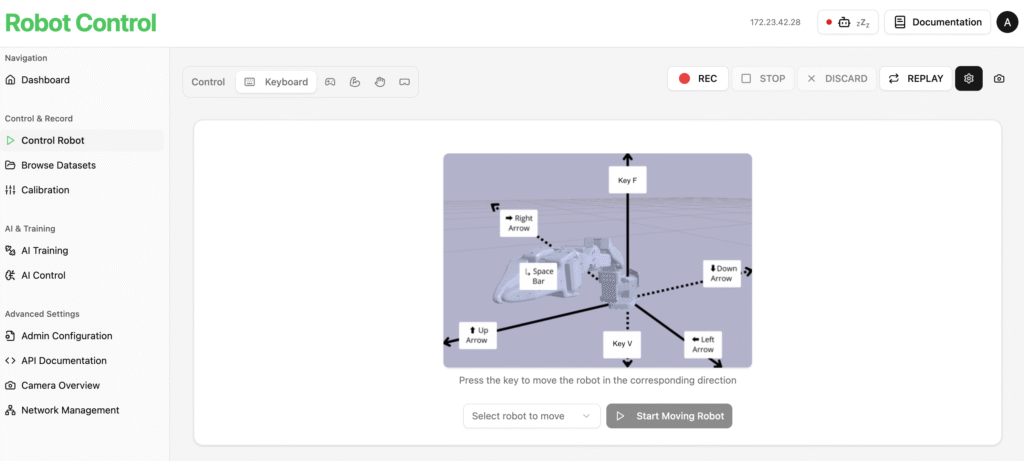
Task: Choose the hand tracking control icon
Action: (380, 82)
